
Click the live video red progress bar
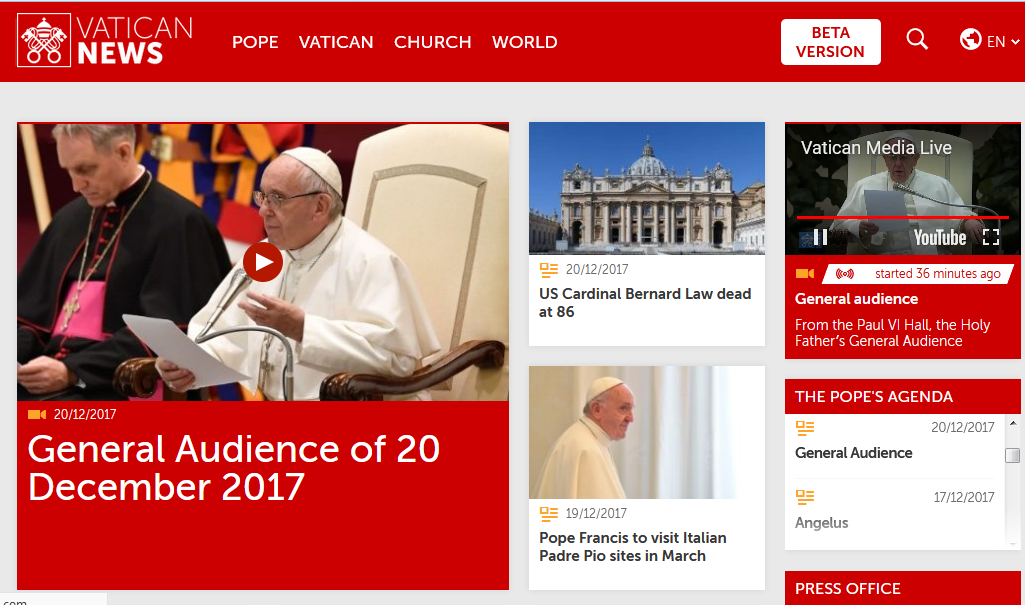coord(902,217)
